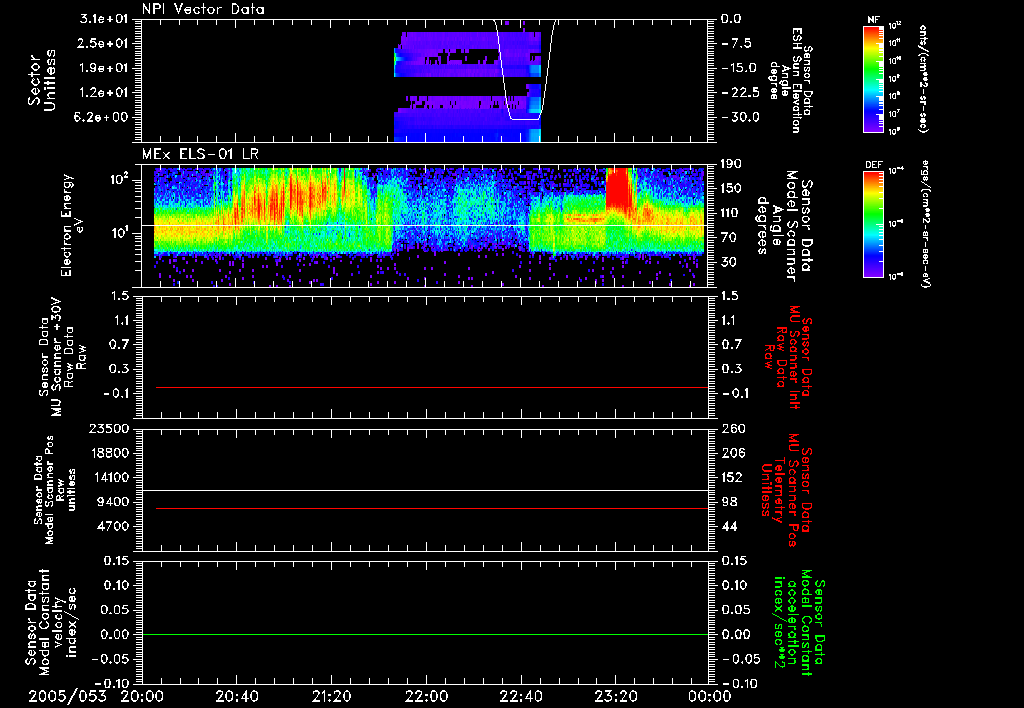Select the 'NPI Vector Data' panel title
1024x708 pixels.
203,9
